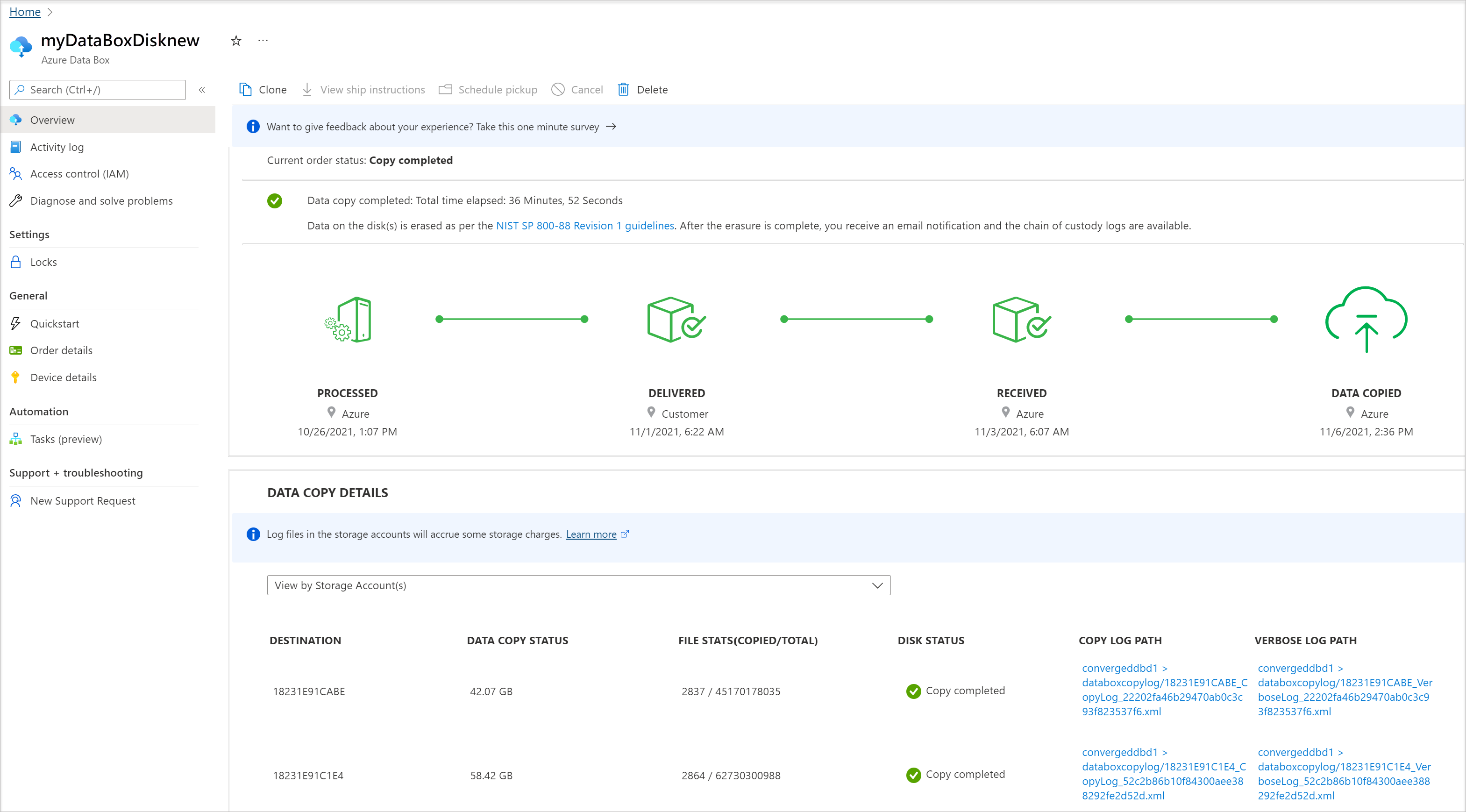Viewport: 1466px width, 812px height.
Task: Expand the left navigation collapse chevron
Action: tap(202, 90)
